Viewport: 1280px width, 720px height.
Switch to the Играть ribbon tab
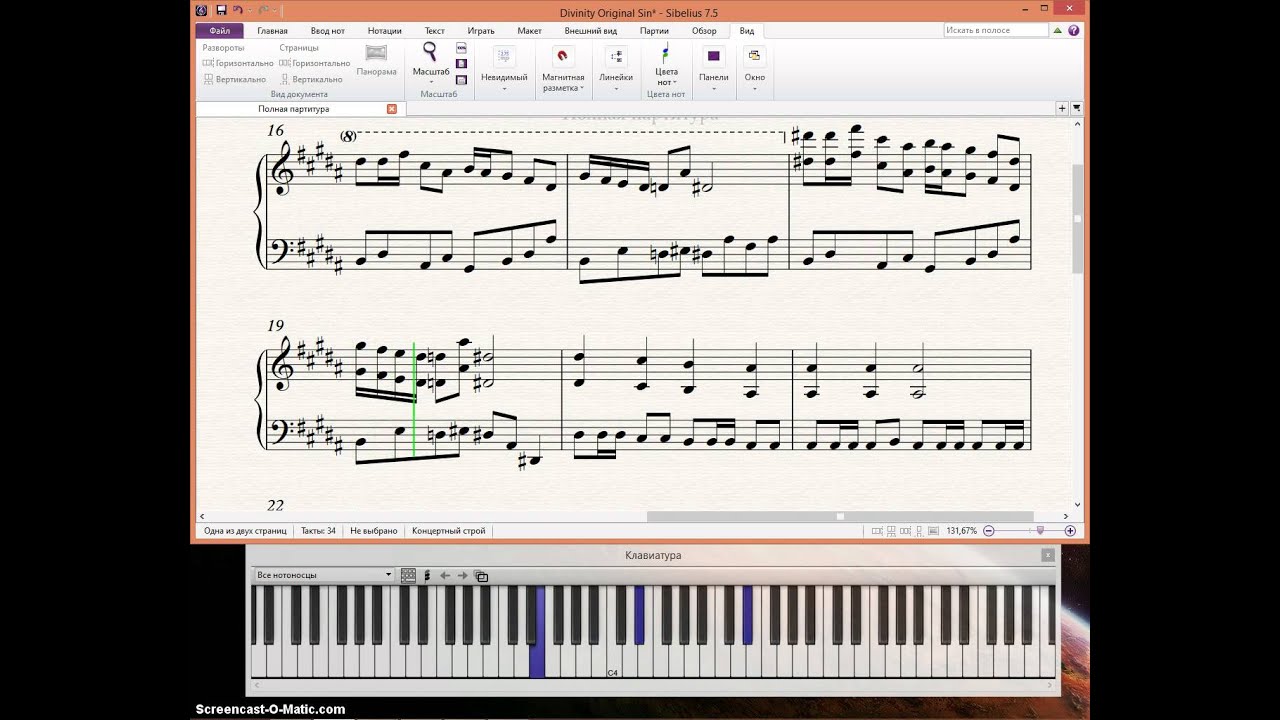tap(481, 31)
